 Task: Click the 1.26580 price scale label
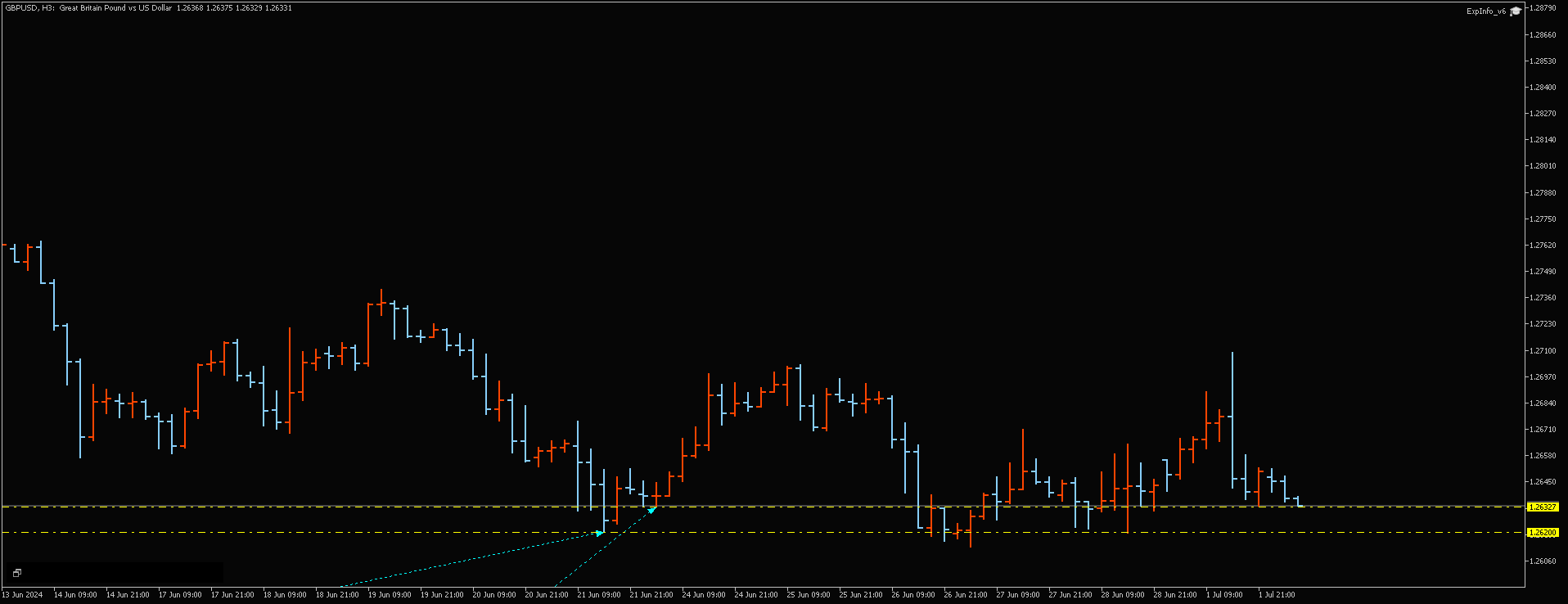click(1543, 456)
